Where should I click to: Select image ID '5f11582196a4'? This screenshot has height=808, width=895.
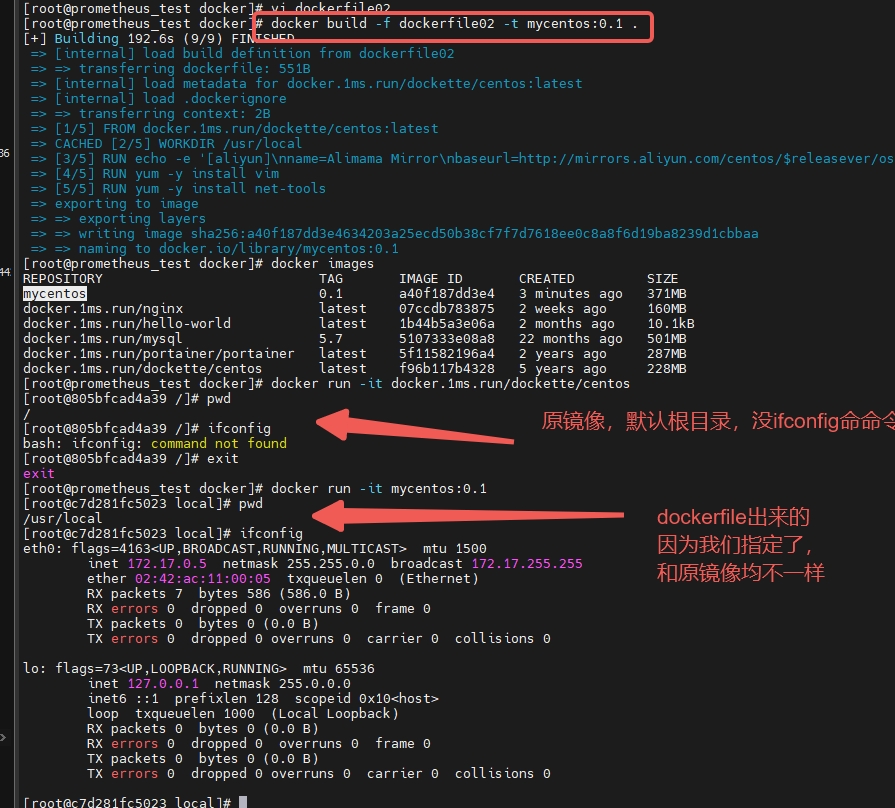click(446, 354)
